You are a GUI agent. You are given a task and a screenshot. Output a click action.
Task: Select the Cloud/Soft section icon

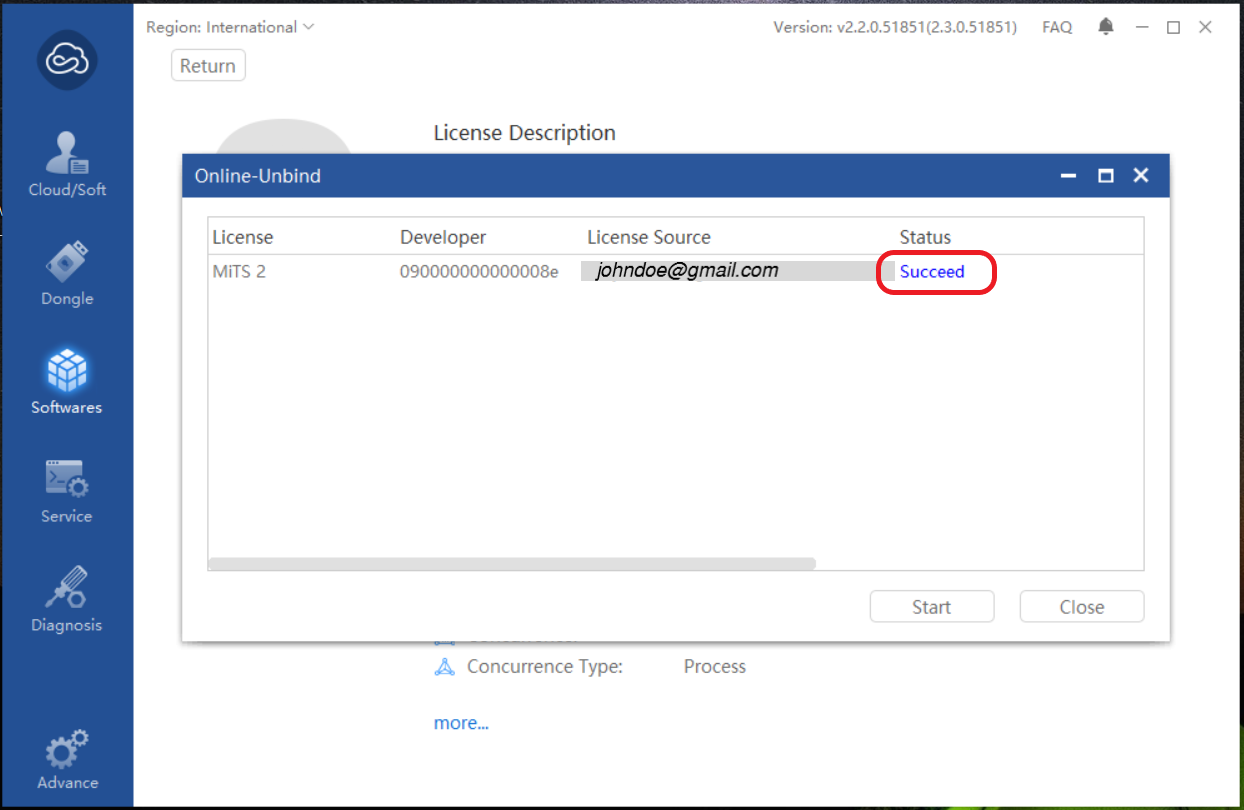(66, 152)
